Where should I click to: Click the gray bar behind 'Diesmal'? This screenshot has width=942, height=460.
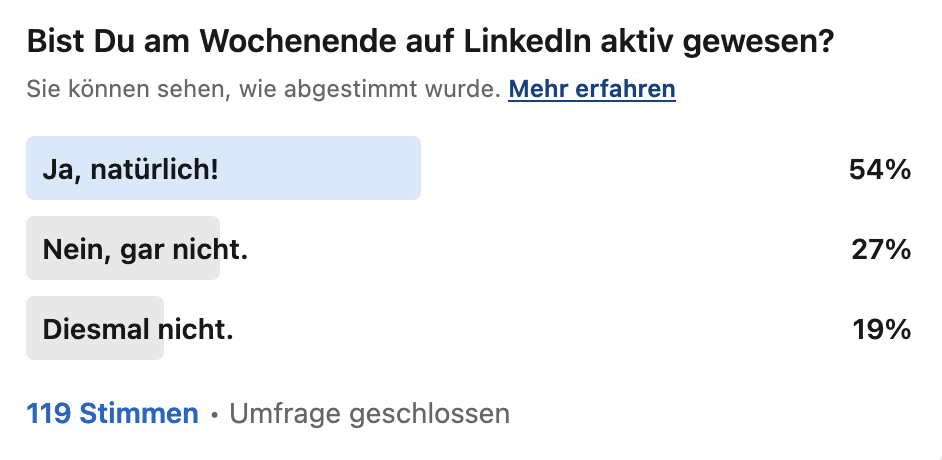click(95, 328)
